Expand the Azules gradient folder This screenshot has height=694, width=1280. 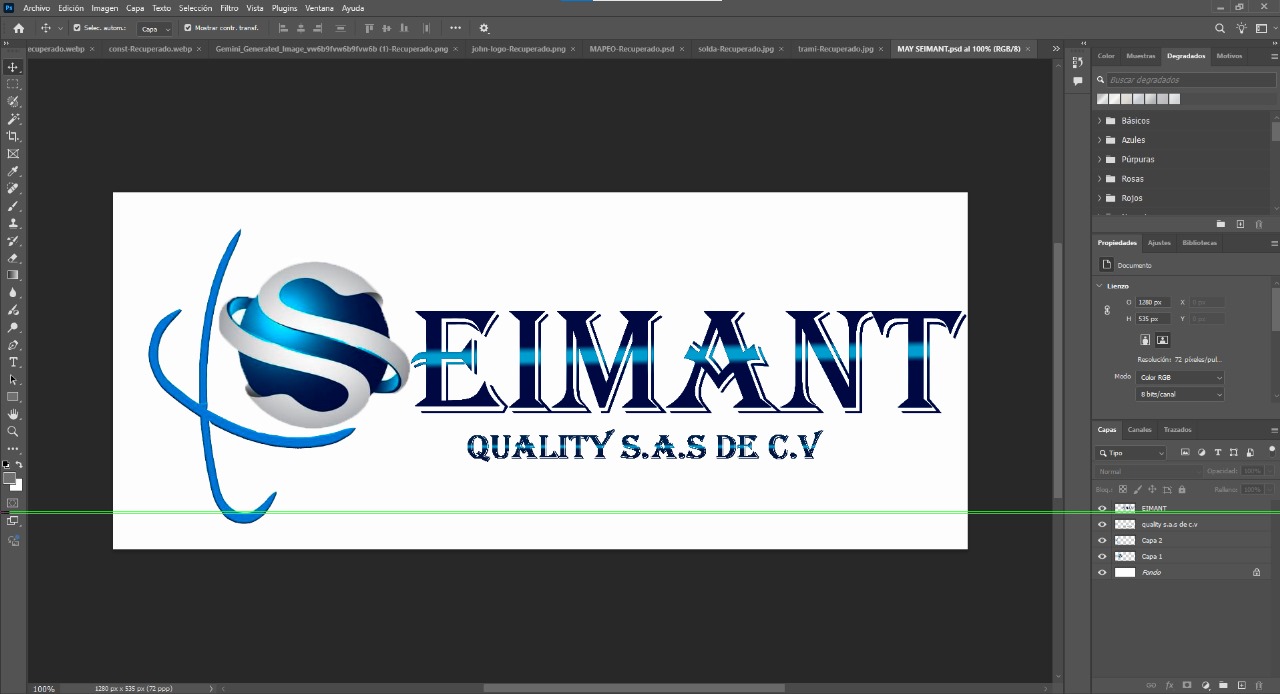(1100, 140)
